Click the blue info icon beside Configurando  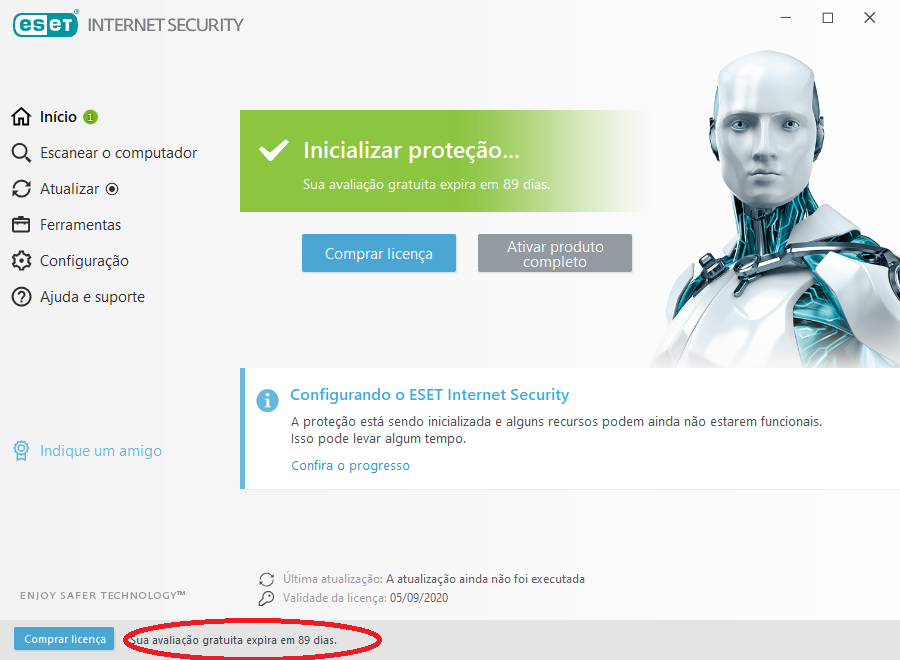coord(267,400)
